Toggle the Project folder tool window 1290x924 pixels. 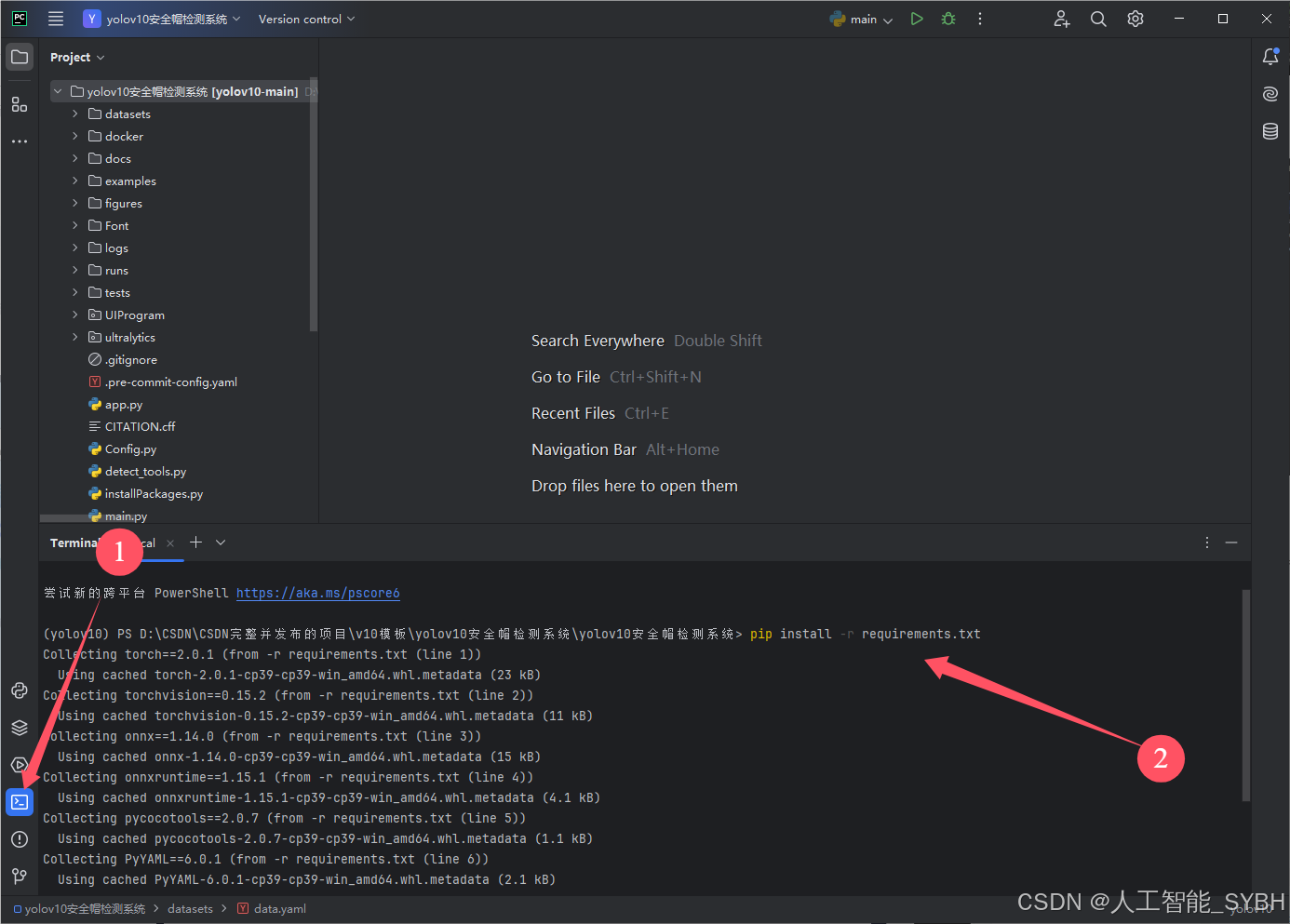20,57
